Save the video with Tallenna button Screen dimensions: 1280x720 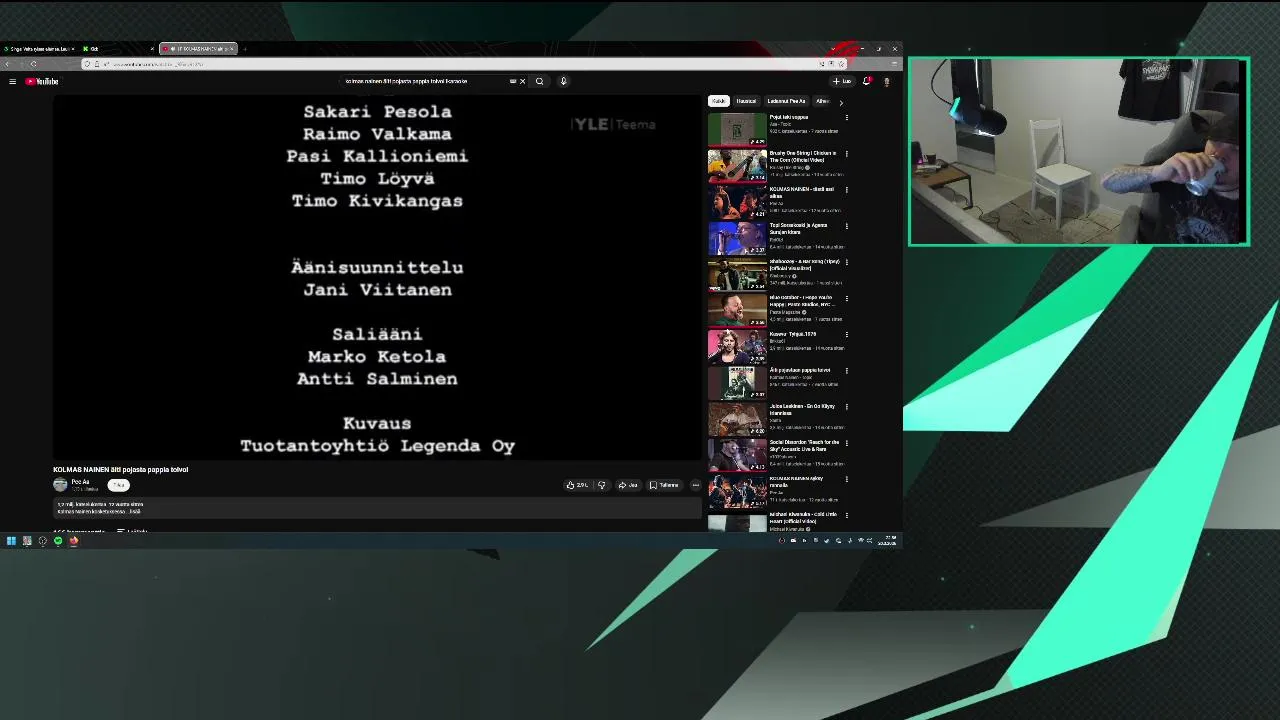coord(664,485)
